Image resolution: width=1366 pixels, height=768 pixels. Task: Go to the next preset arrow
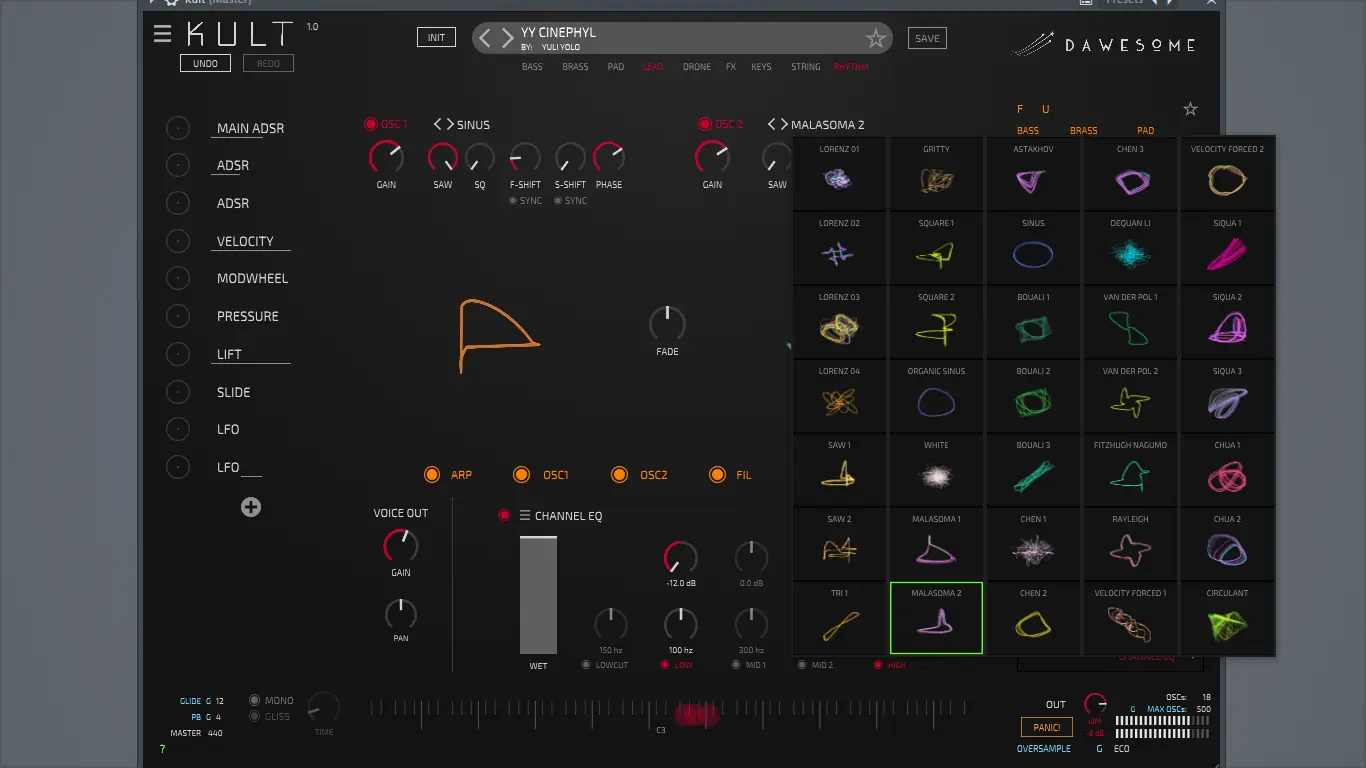pyautogui.click(x=507, y=39)
